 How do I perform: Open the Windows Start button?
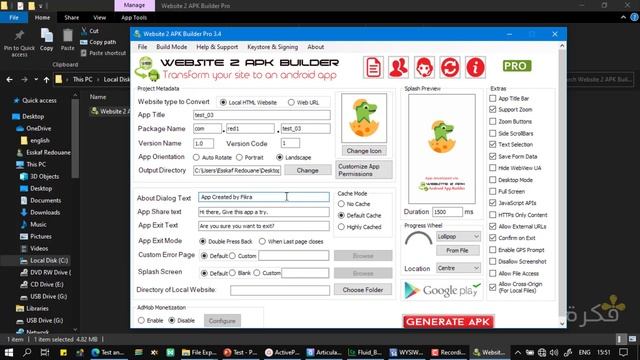click(9, 352)
